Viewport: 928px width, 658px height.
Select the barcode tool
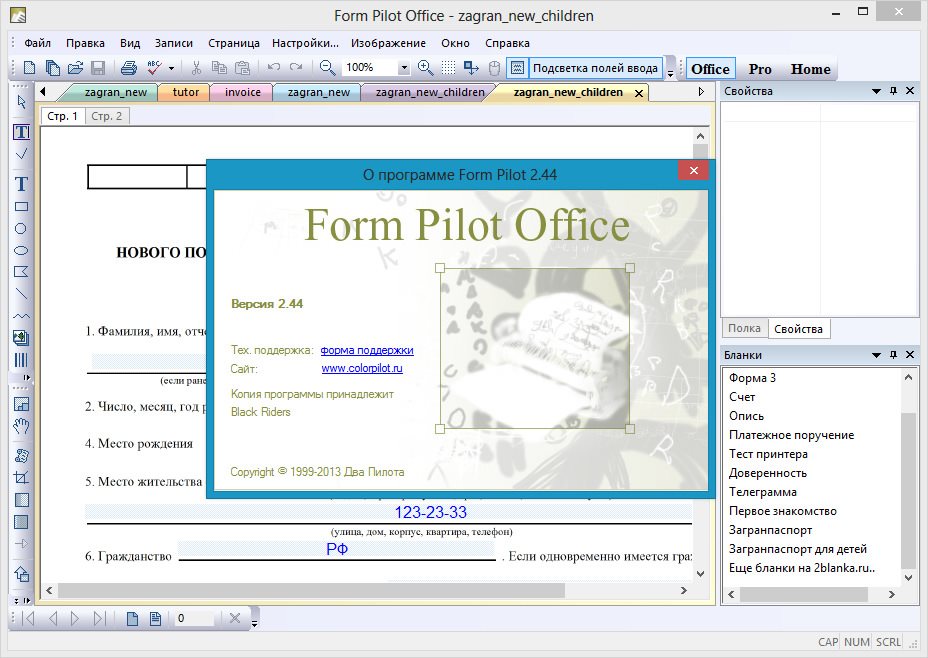21,359
